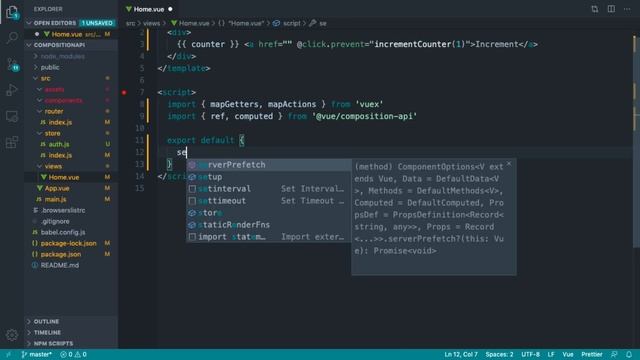640x360 pixels.
Task: Change indentation via Spaces: 2
Action: tap(499, 354)
